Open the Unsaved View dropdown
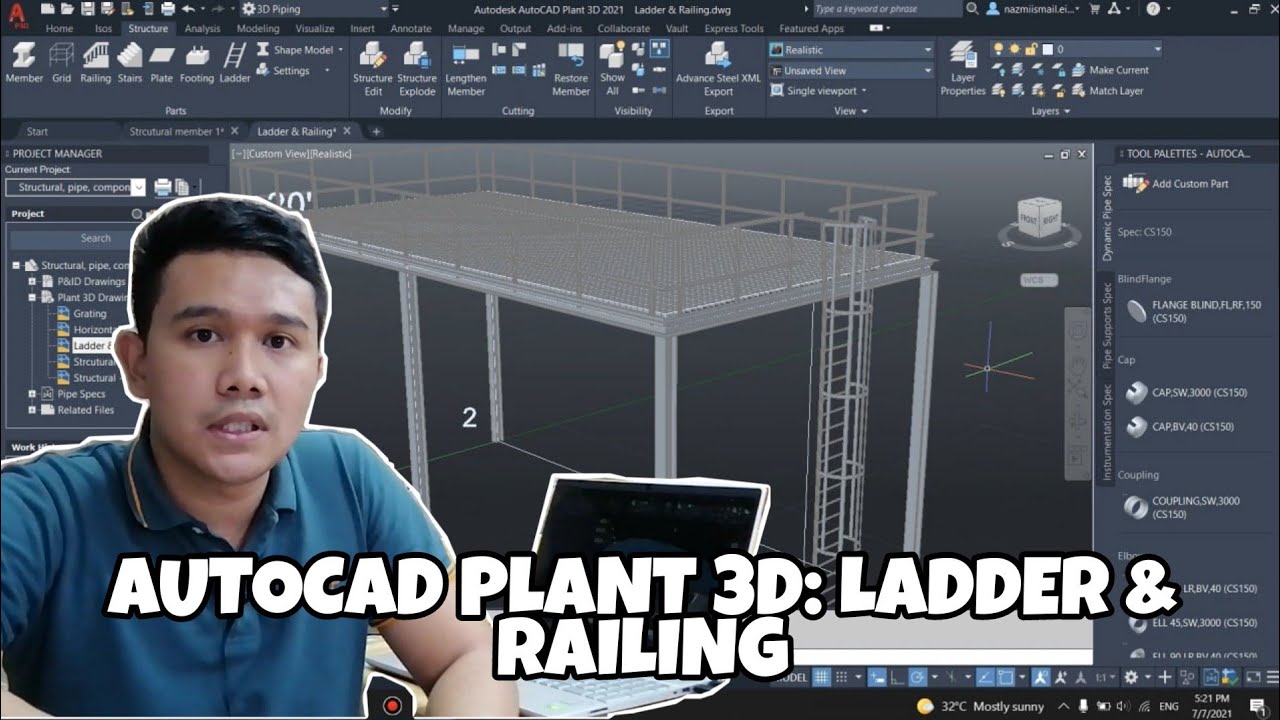 pyautogui.click(x=851, y=71)
